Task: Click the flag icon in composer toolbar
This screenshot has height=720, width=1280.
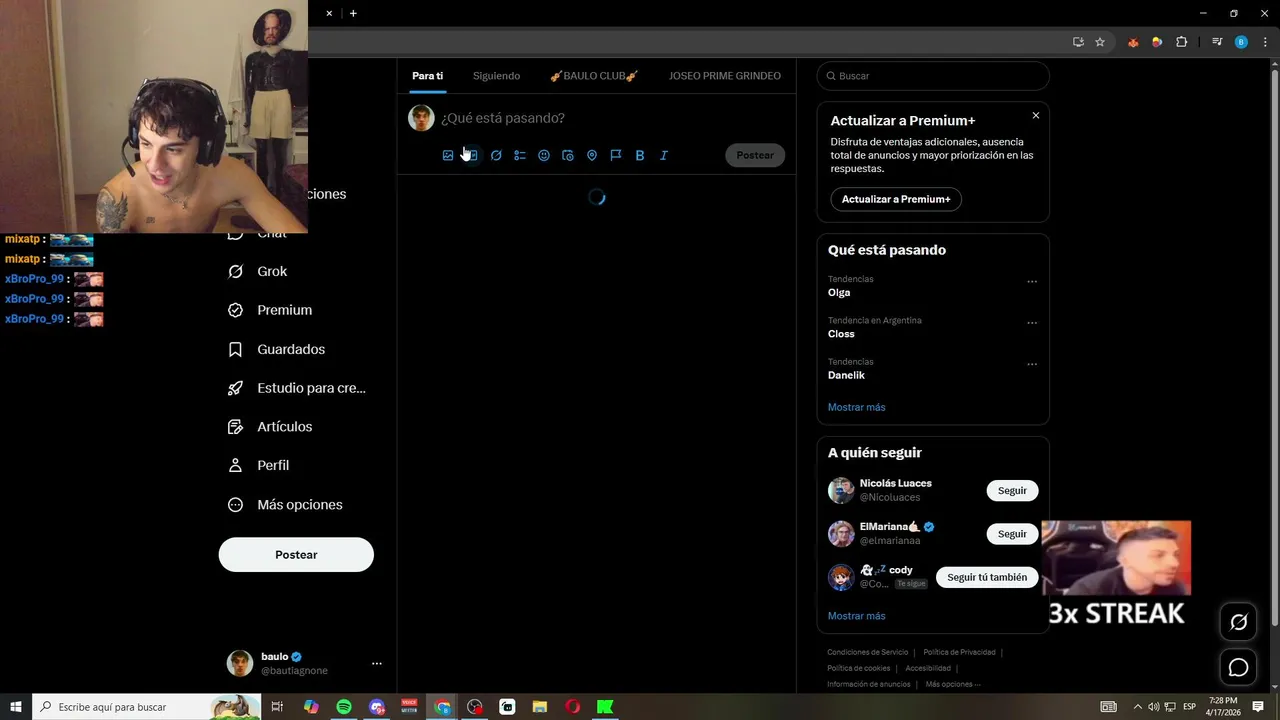Action: [x=616, y=155]
